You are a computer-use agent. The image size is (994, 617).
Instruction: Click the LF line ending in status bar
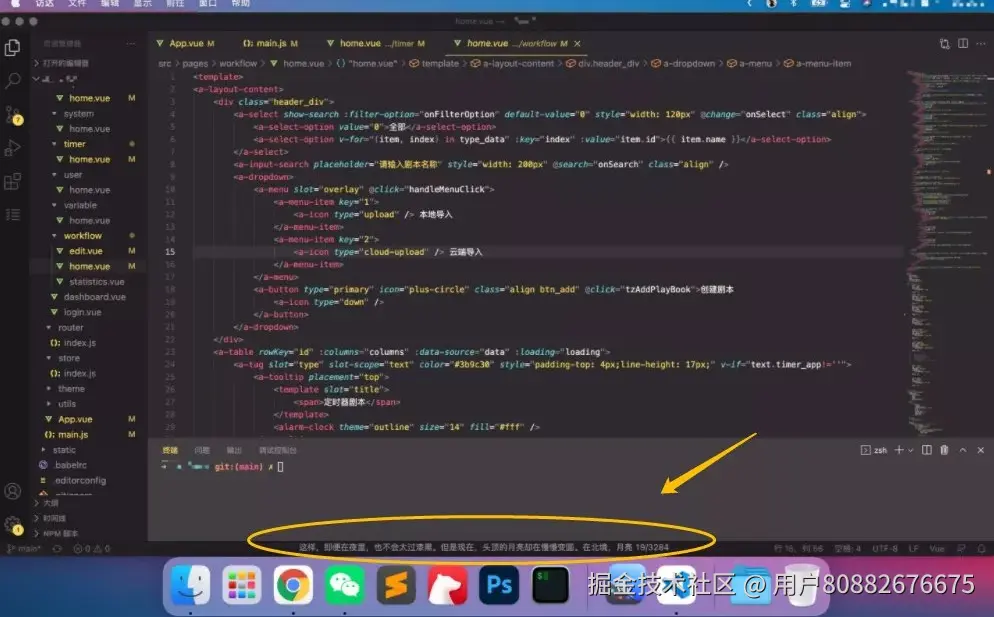(913, 549)
